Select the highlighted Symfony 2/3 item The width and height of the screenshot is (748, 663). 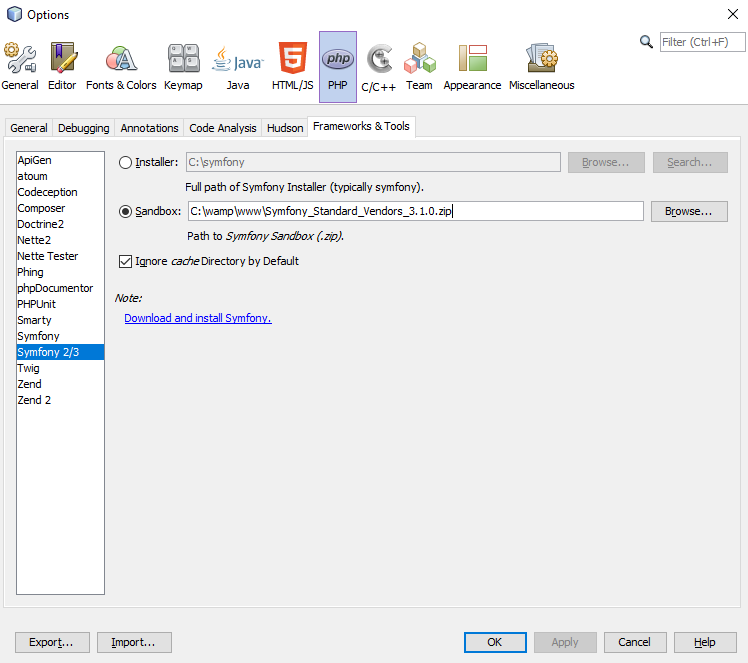click(60, 352)
